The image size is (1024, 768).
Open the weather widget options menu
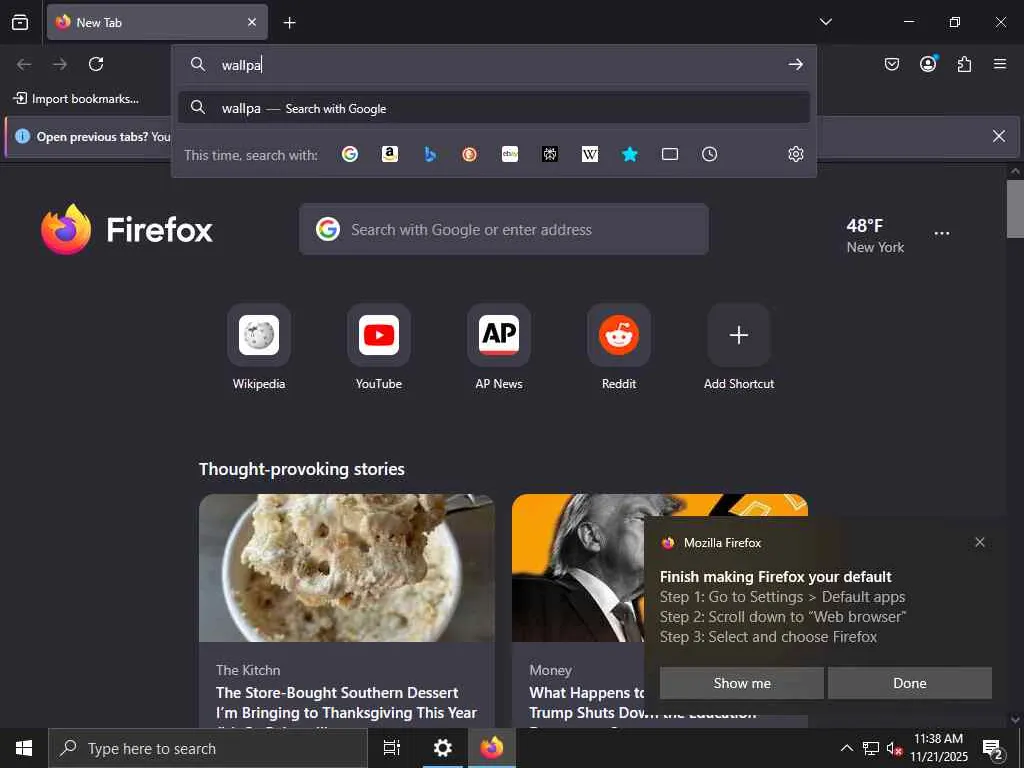(942, 234)
